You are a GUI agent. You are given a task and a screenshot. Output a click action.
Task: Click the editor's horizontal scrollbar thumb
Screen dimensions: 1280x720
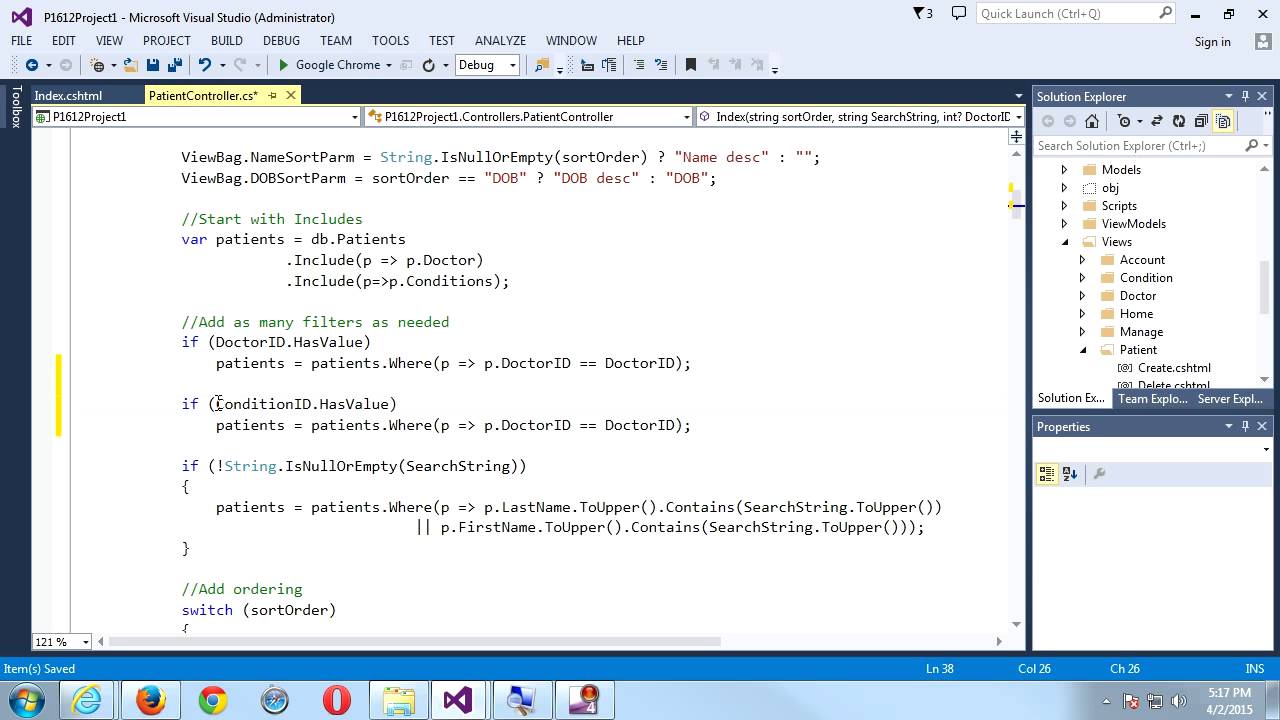[415, 642]
